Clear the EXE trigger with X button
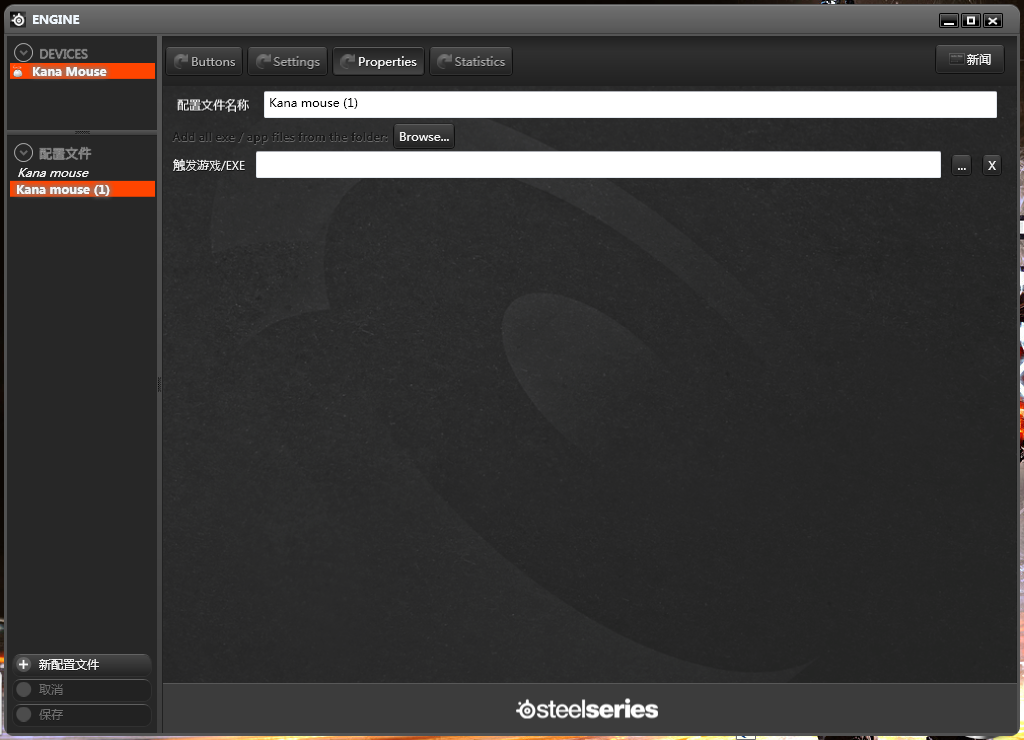The image size is (1024, 740). (x=991, y=166)
